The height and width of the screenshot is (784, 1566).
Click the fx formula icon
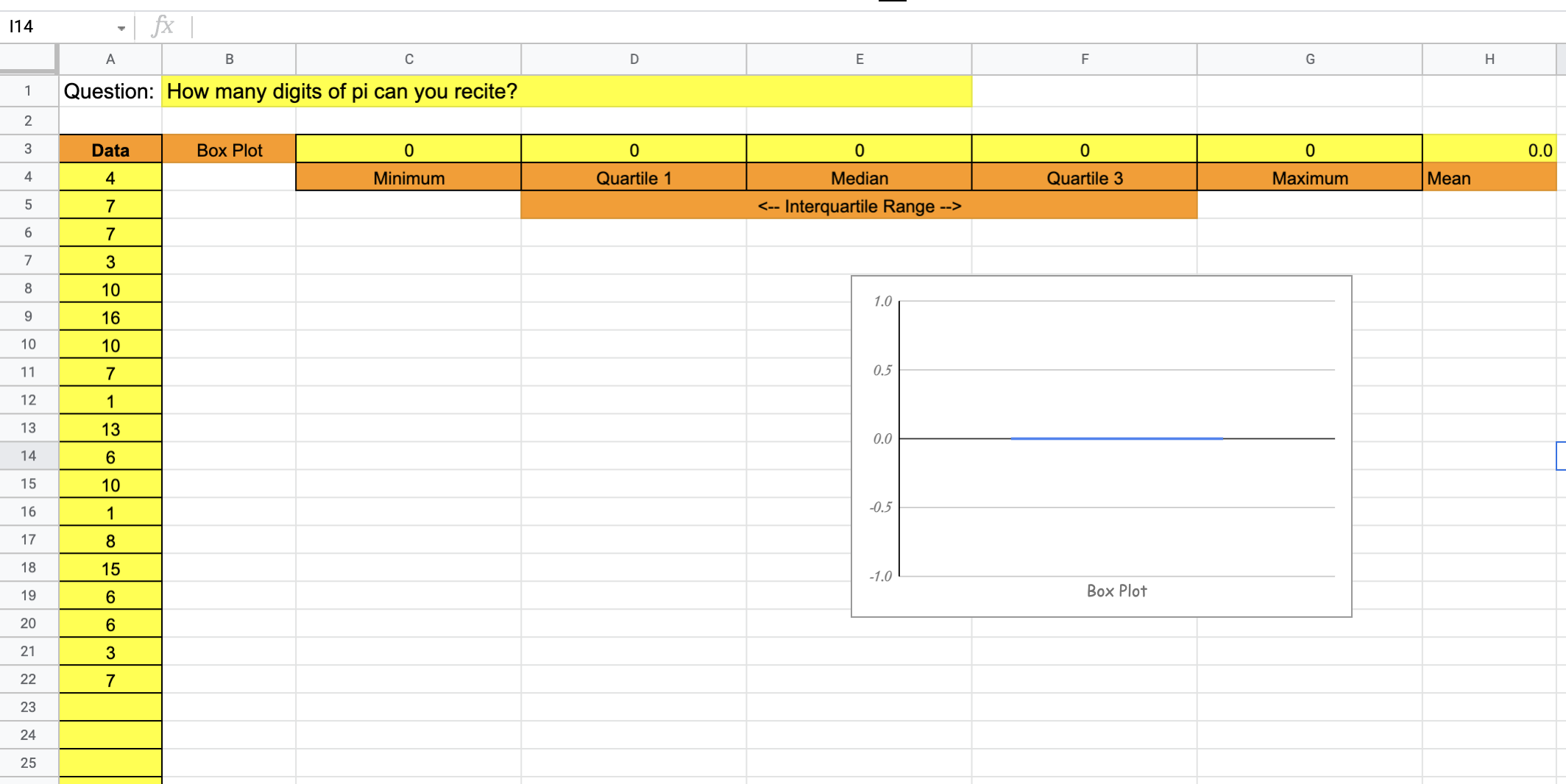point(162,26)
